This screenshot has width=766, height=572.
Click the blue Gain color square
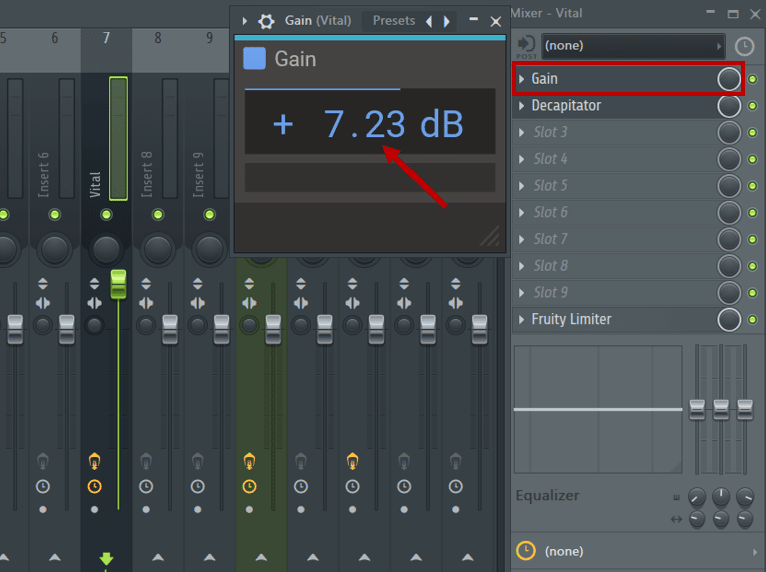[x=255, y=59]
